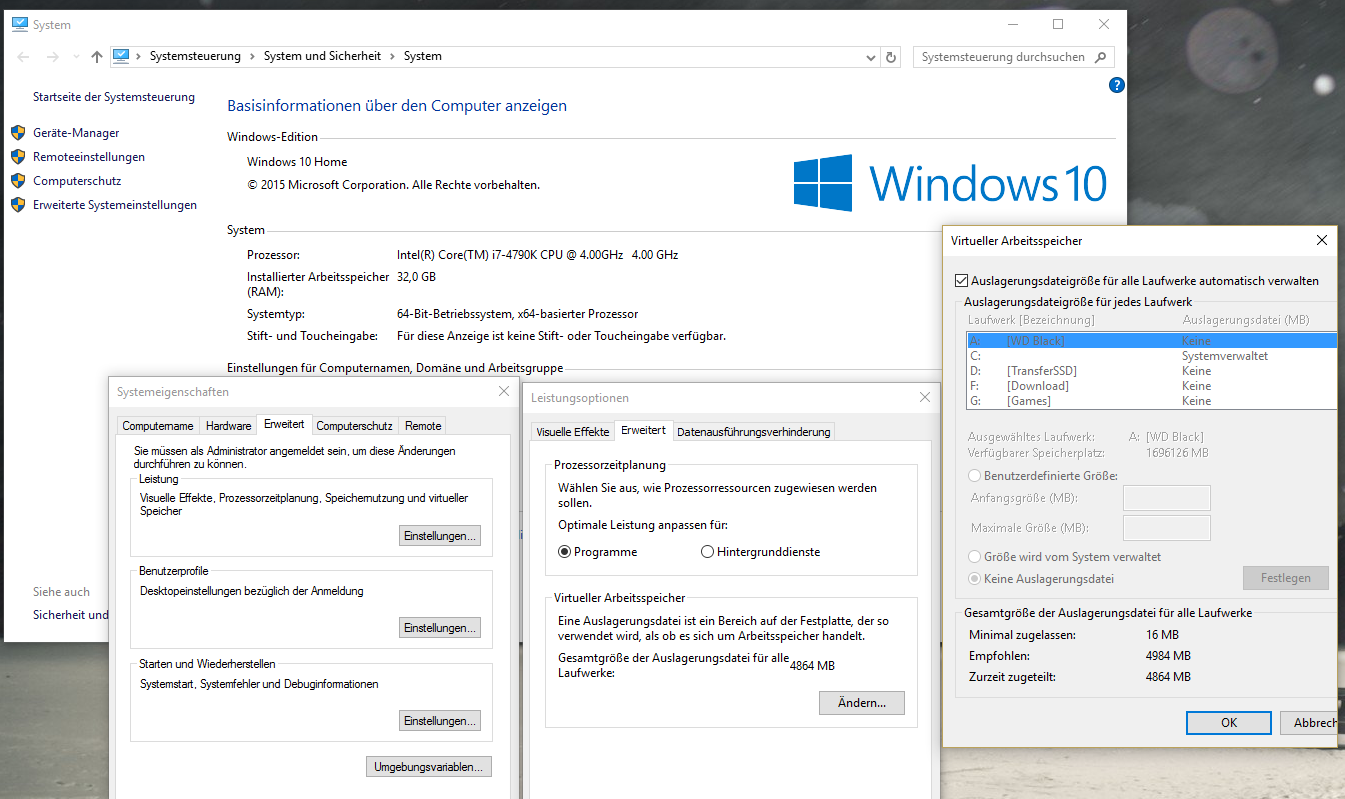Viewport: 1345px width, 799px height.
Task: Open address bar history dropdown
Action: (871, 57)
